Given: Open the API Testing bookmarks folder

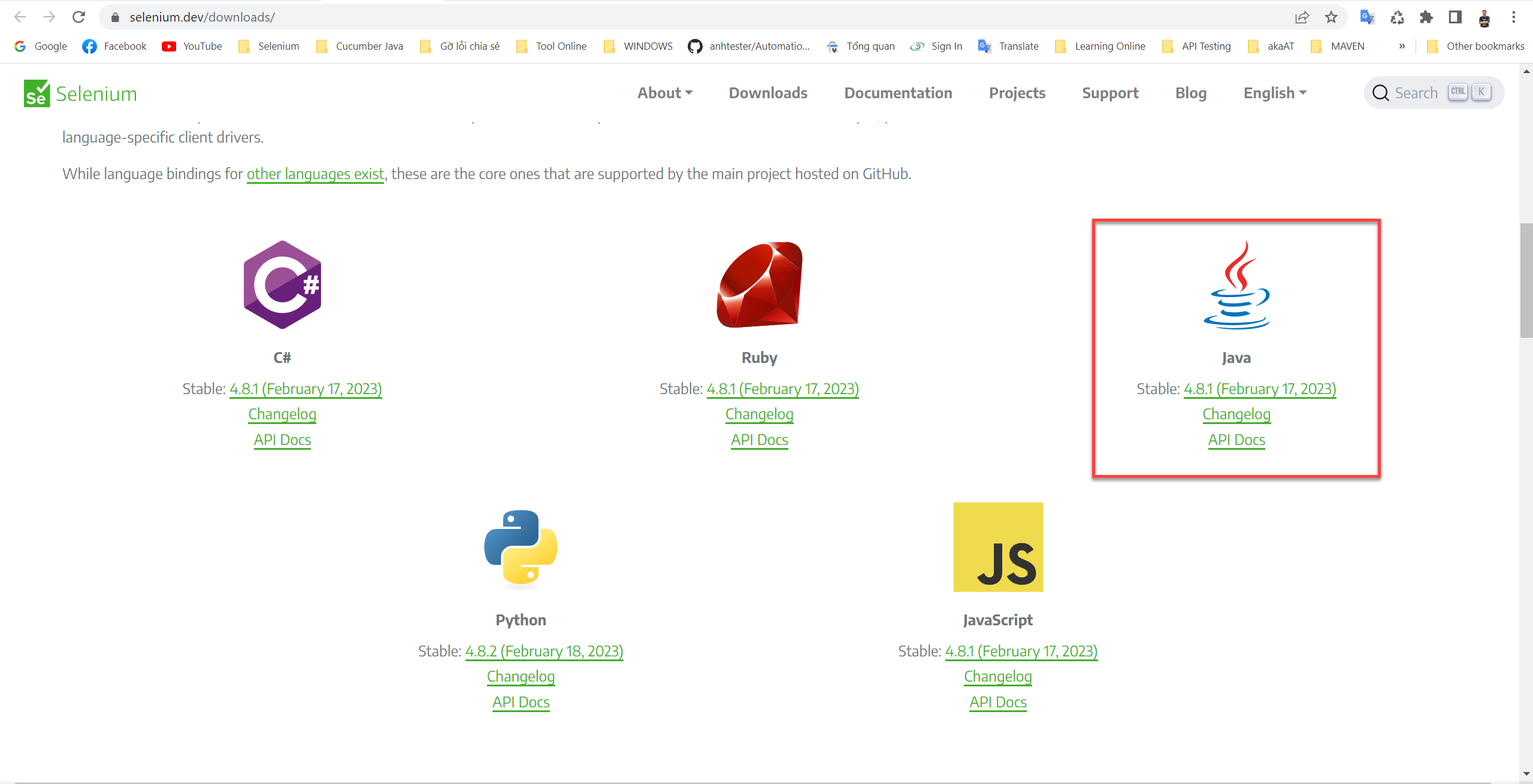Looking at the screenshot, I should 1196,46.
